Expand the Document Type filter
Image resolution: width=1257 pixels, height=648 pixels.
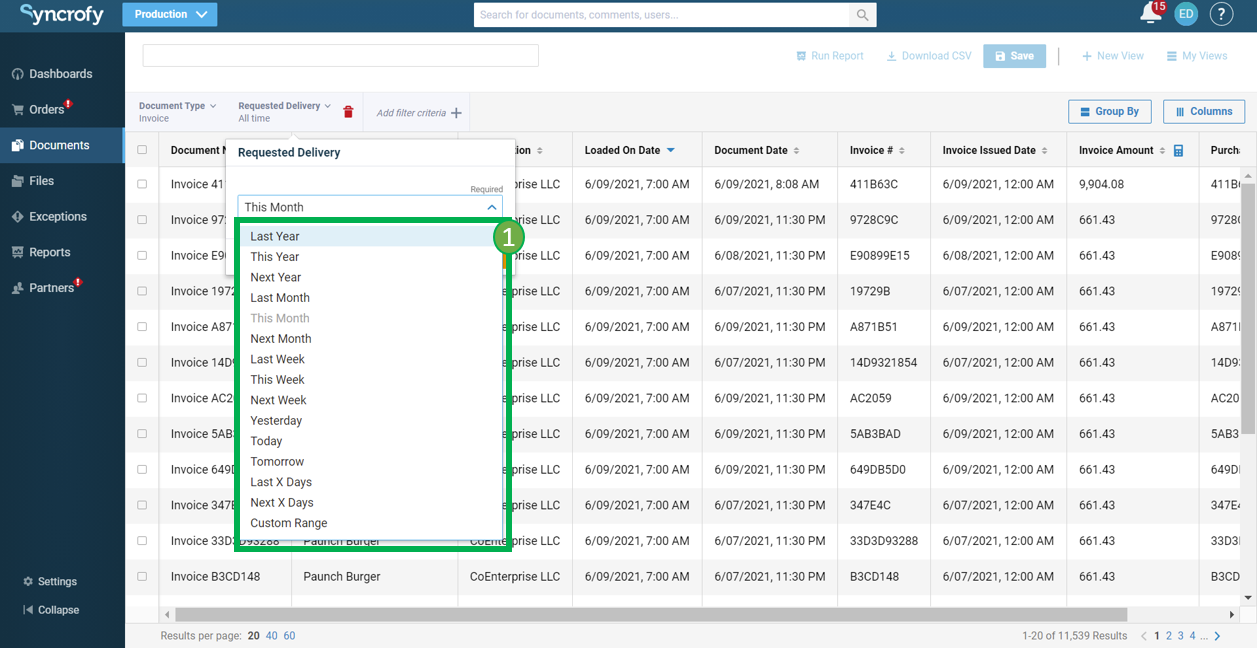(x=177, y=112)
